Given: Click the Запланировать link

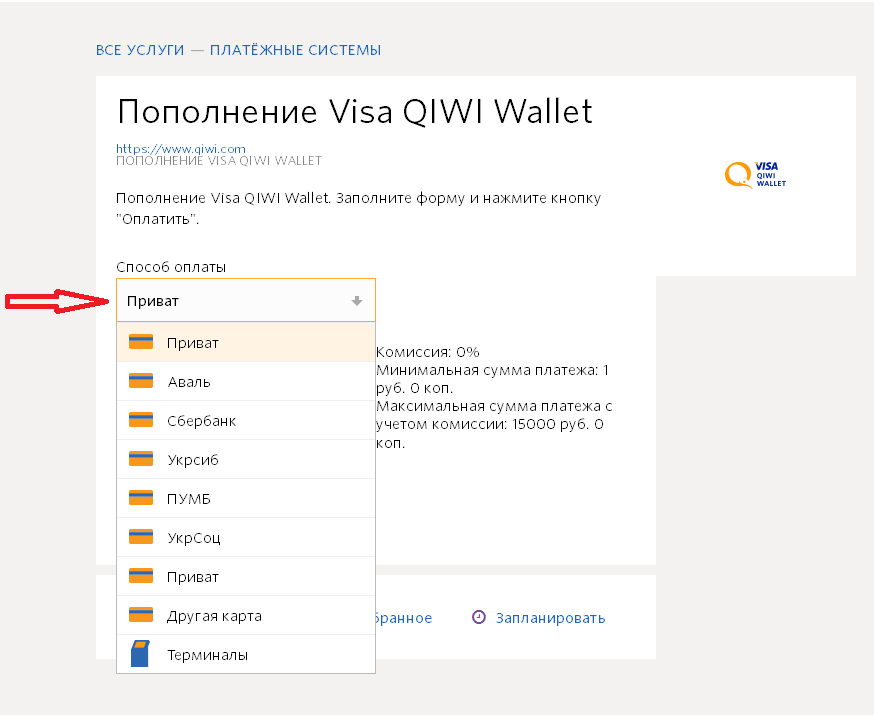Looking at the screenshot, I should tap(550, 618).
